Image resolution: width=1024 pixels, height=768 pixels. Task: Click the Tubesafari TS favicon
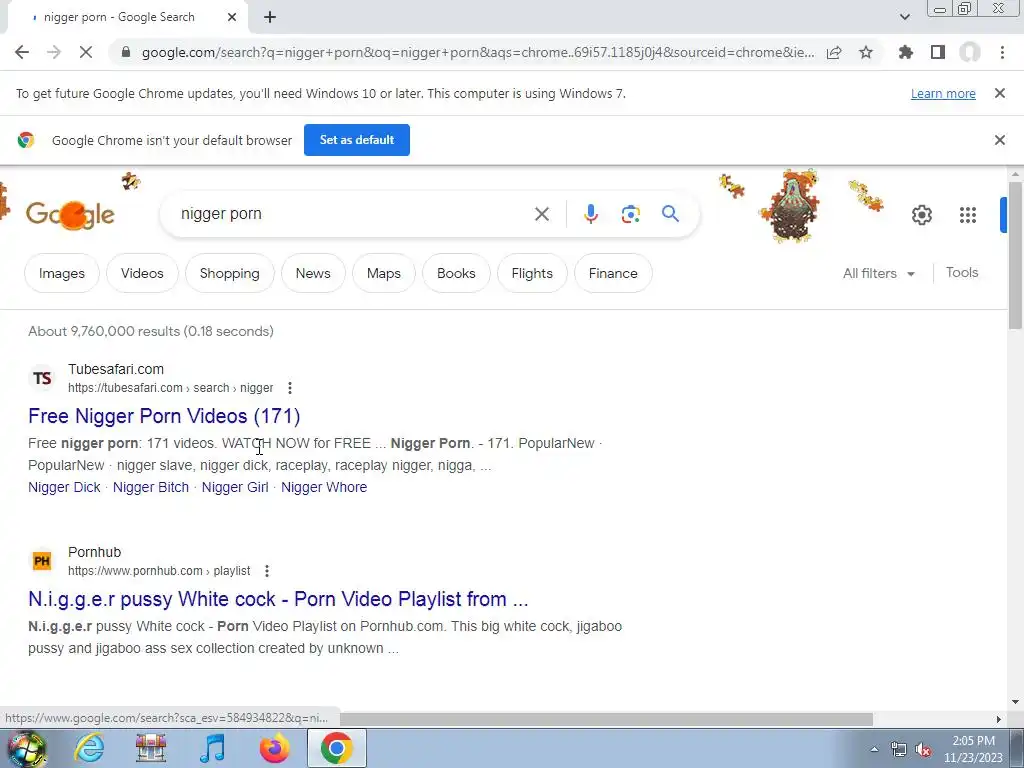click(x=42, y=378)
